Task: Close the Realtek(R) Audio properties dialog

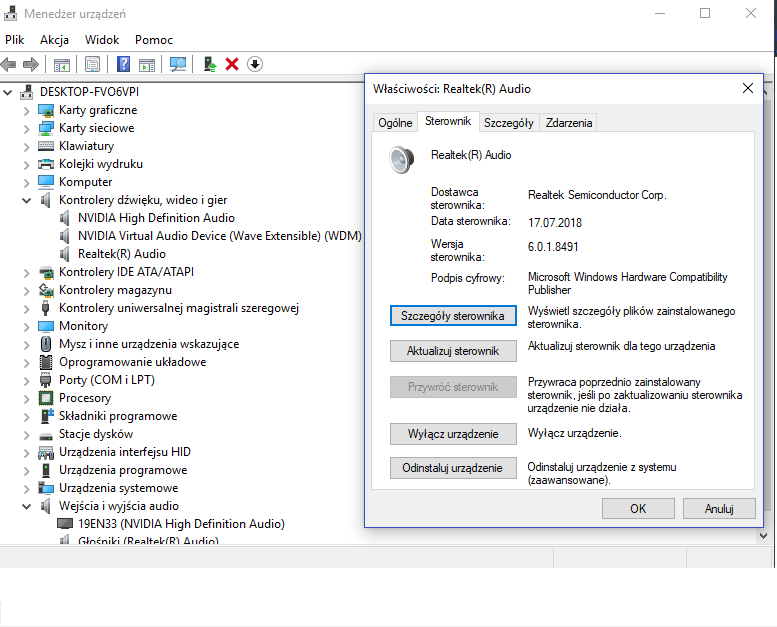Action: pyautogui.click(x=748, y=88)
